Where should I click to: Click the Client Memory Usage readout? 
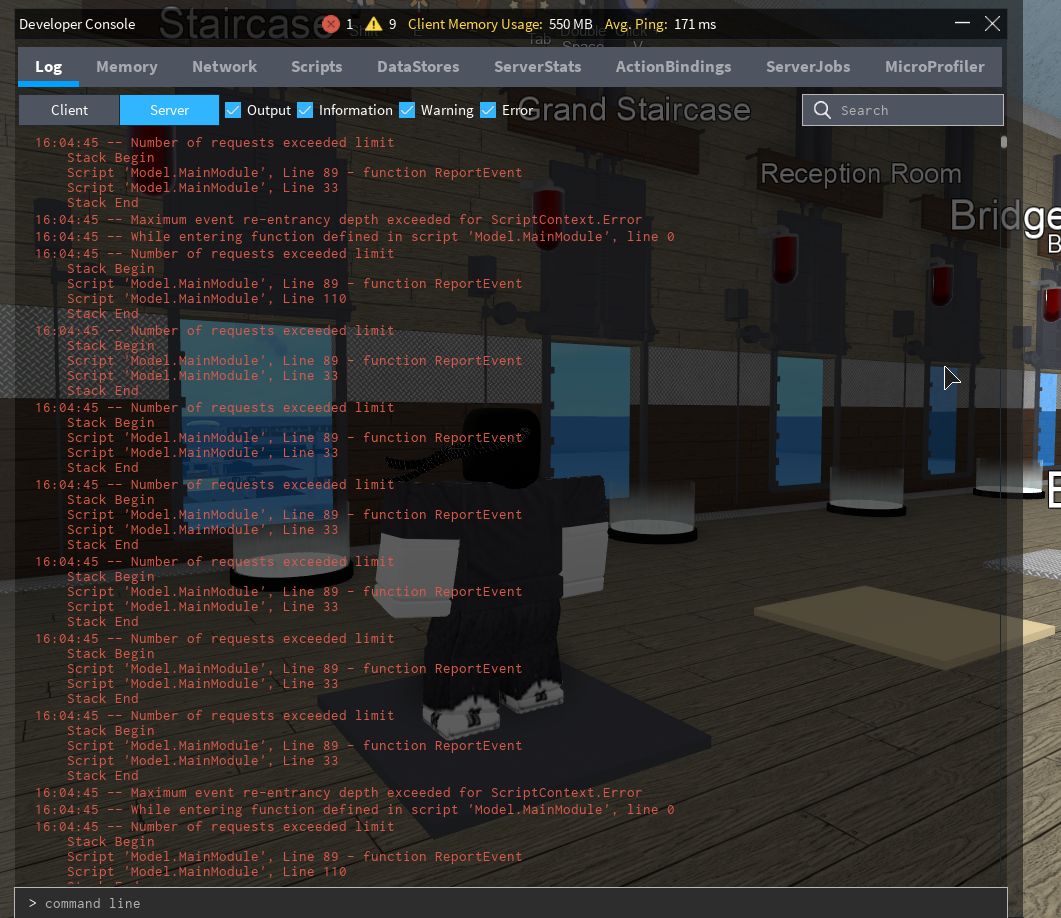tap(500, 24)
